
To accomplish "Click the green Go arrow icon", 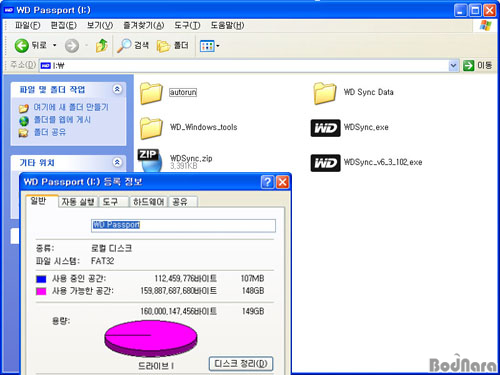I will (x=468, y=65).
